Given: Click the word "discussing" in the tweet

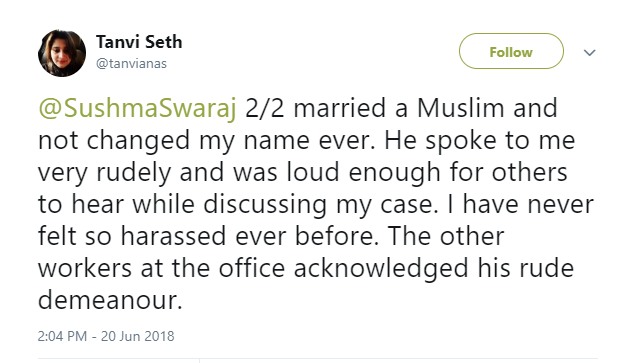Looking at the screenshot, I should click(264, 204).
